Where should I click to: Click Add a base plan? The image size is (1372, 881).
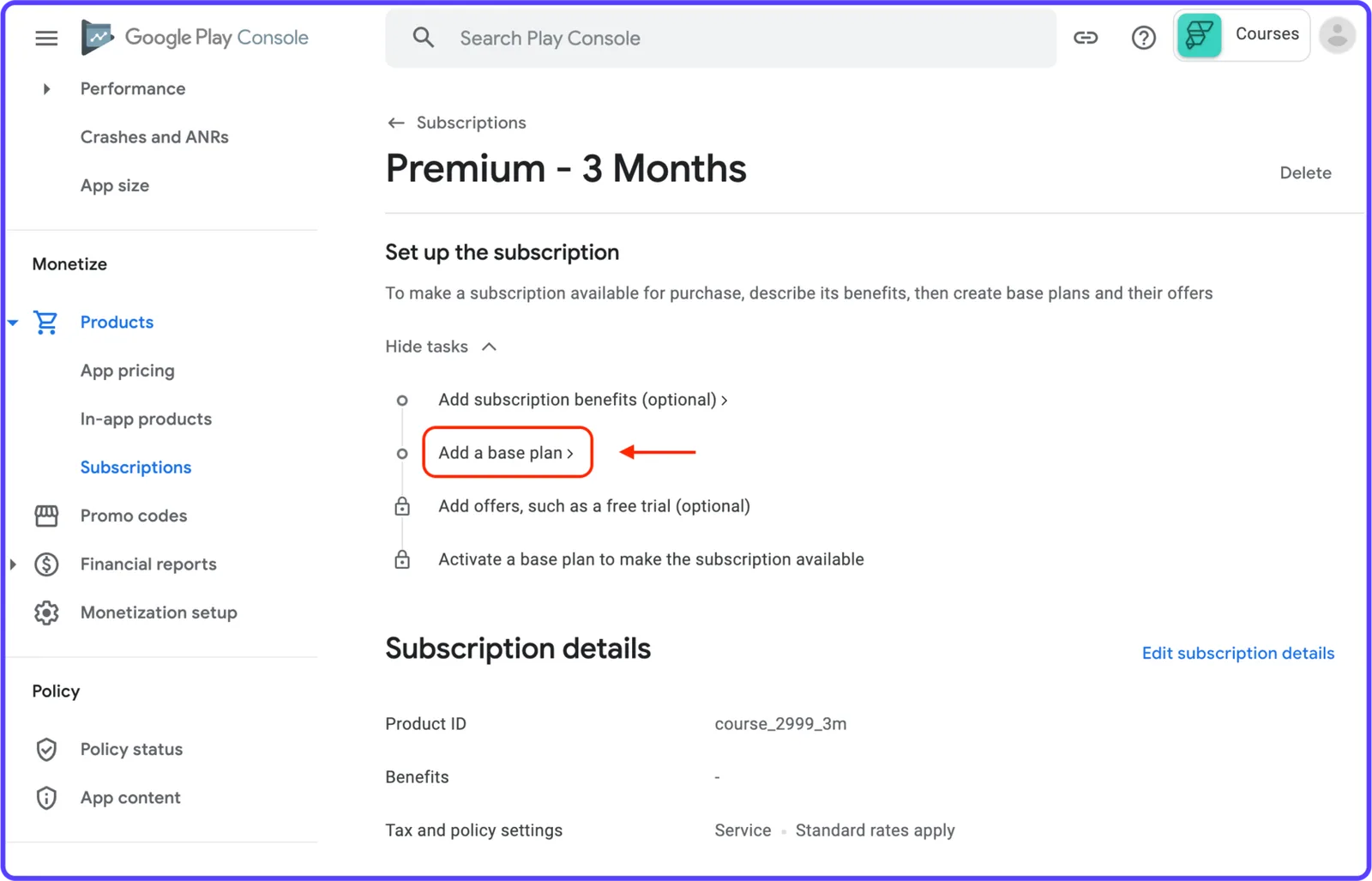[506, 453]
